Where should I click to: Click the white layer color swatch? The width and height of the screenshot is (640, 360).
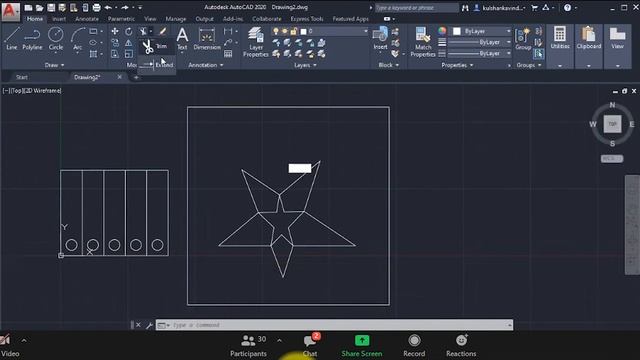pyautogui.click(x=303, y=31)
